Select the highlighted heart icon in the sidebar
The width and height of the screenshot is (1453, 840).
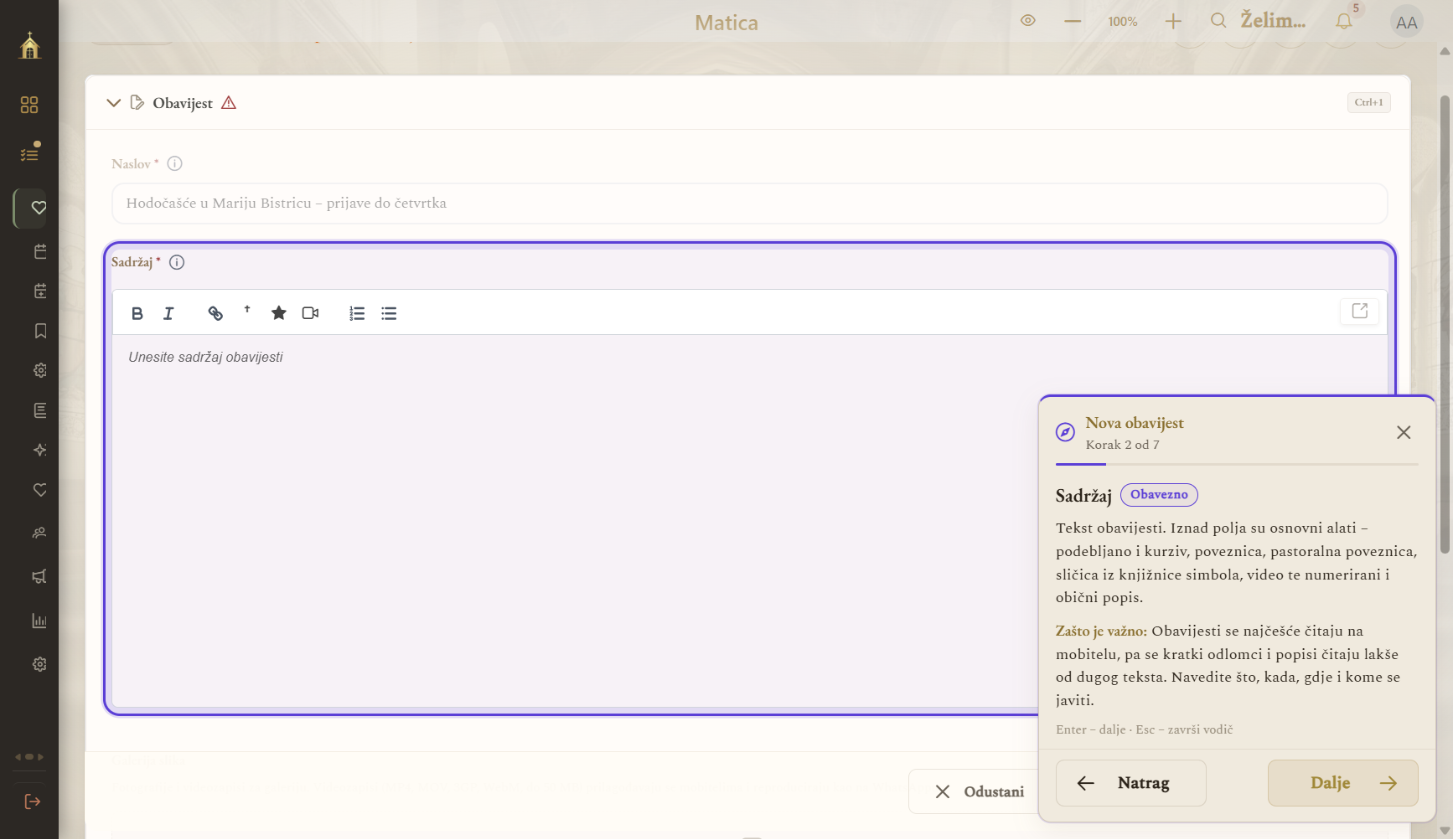(38, 208)
